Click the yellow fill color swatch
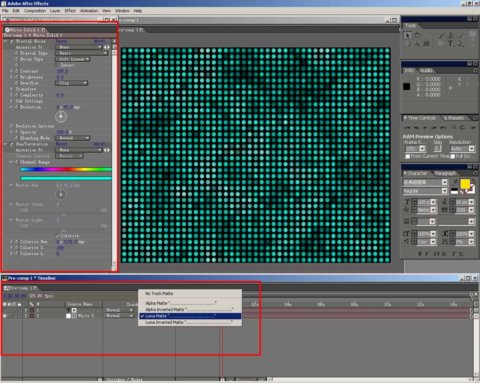 coord(465,184)
